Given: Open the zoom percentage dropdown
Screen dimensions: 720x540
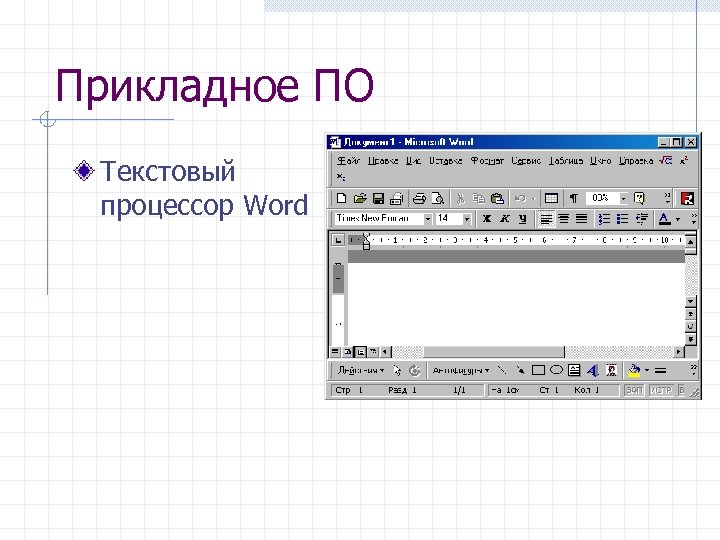Looking at the screenshot, I should (623, 198).
